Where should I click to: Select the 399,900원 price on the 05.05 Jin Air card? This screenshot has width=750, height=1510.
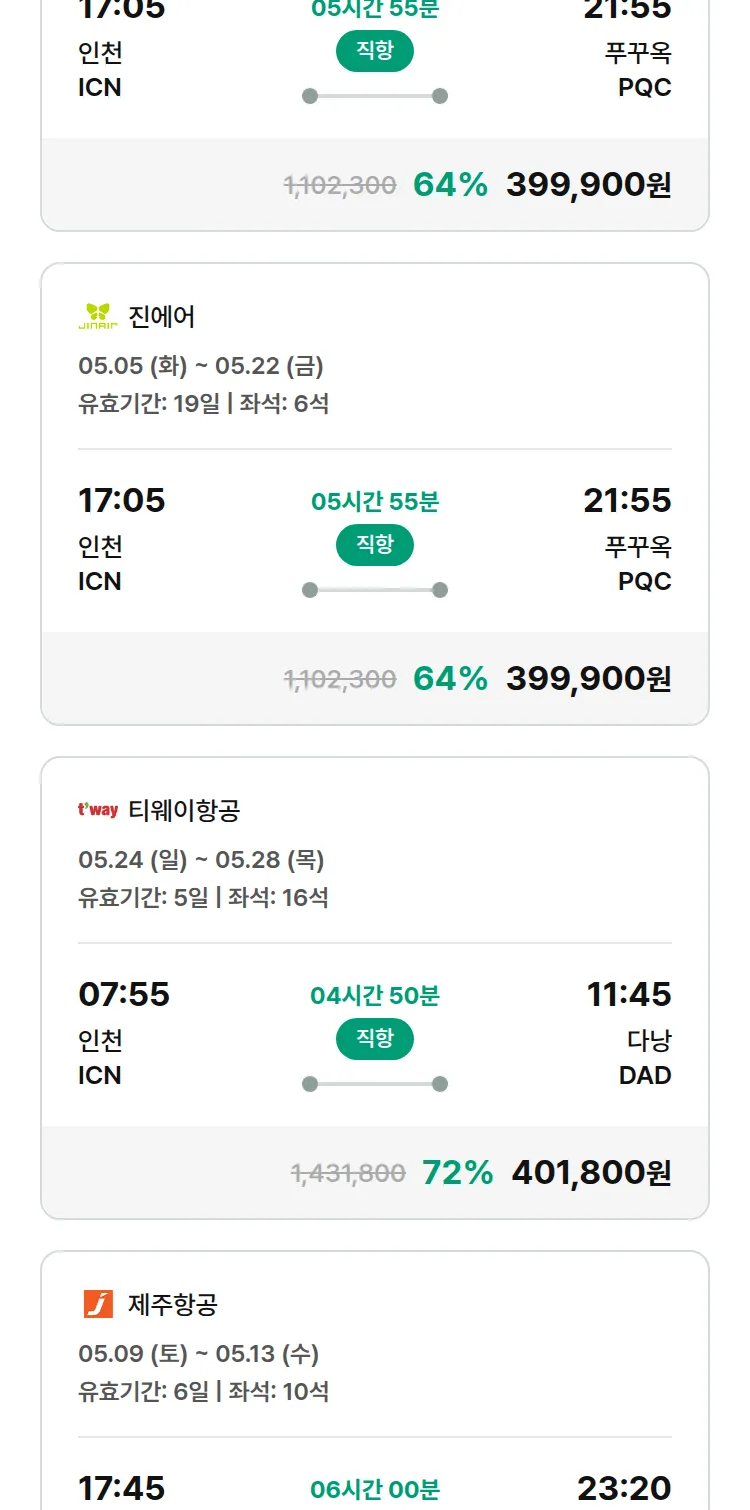click(588, 678)
